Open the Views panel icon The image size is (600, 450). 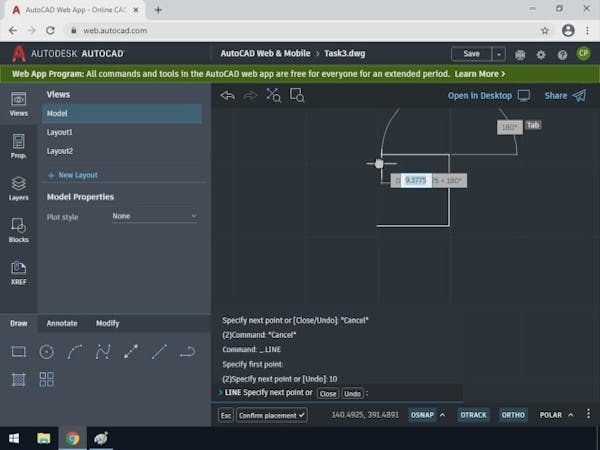pyautogui.click(x=18, y=104)
